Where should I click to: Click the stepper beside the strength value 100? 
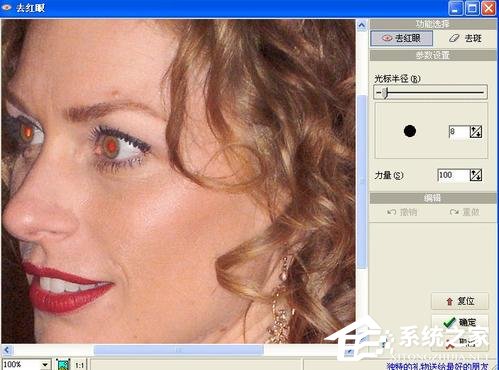(476, 175)
